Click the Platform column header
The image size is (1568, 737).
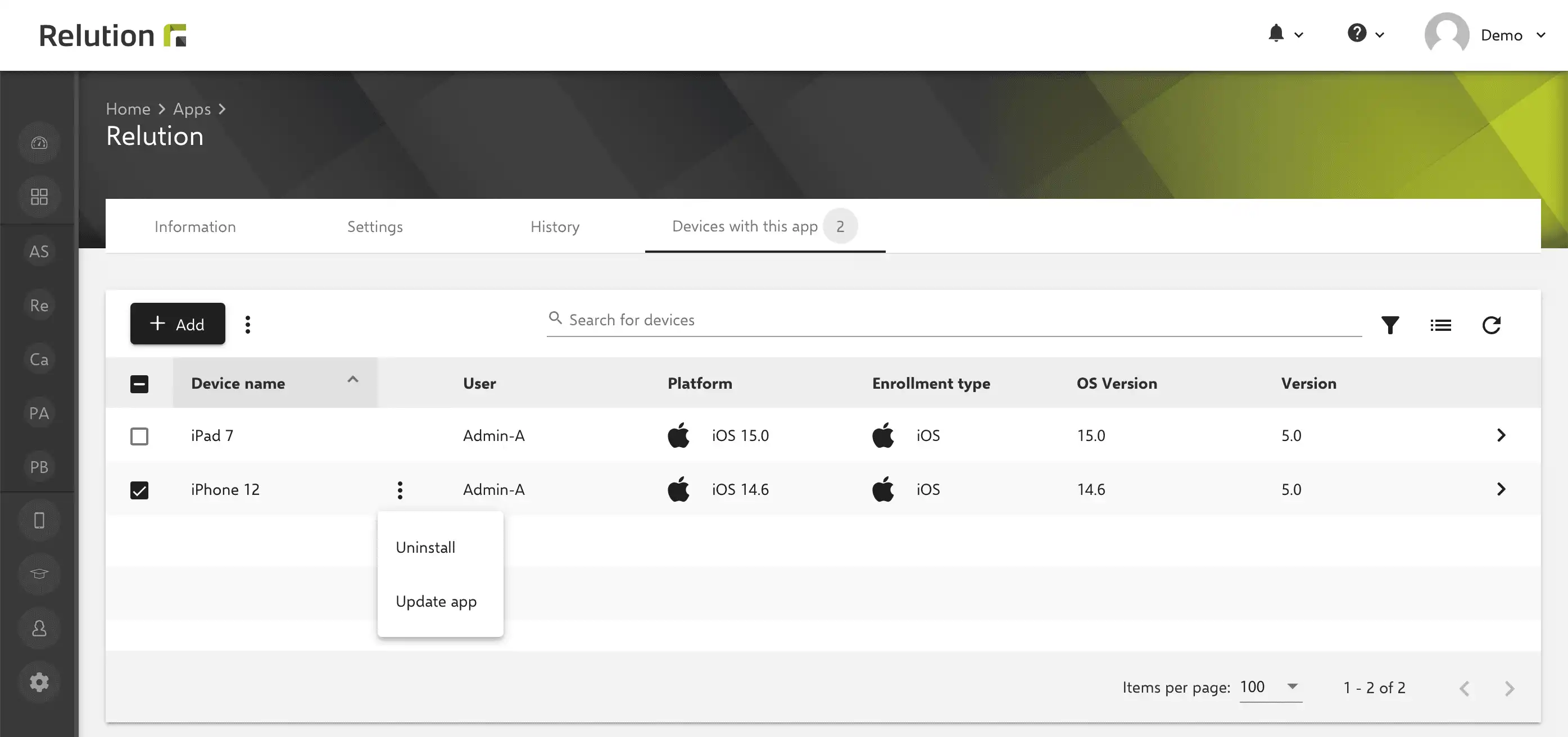(x=699, y=384)
